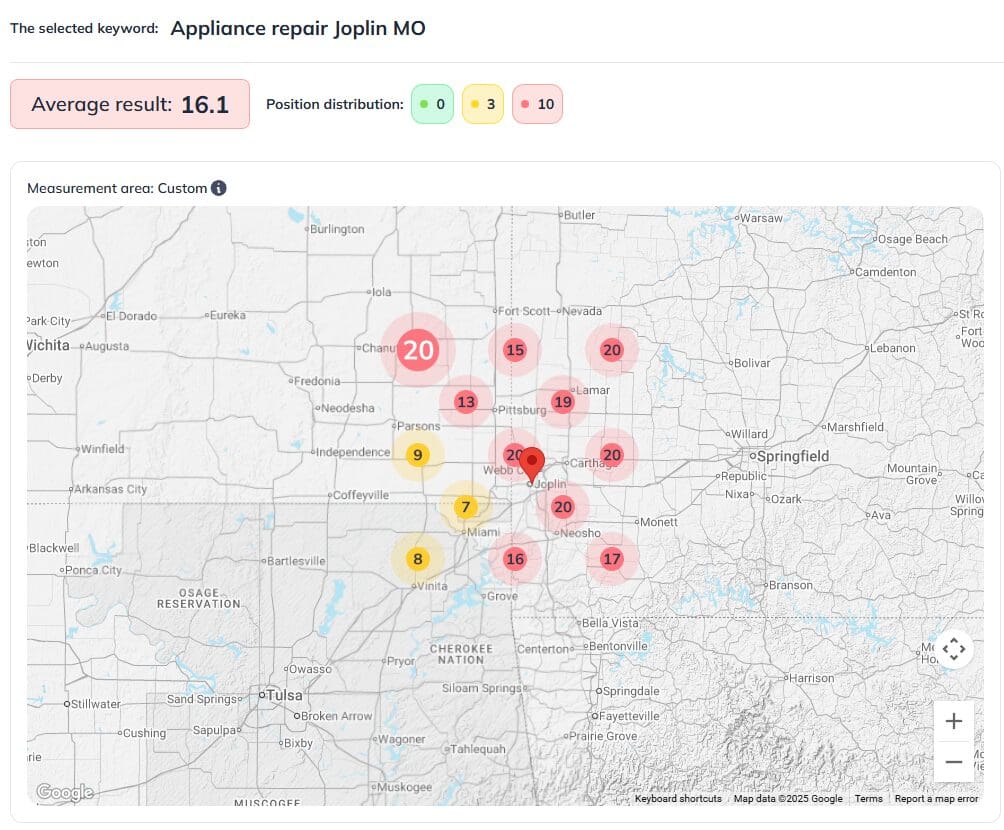
Task: Select the large 20 marker near Chanute
Action: 418,350
